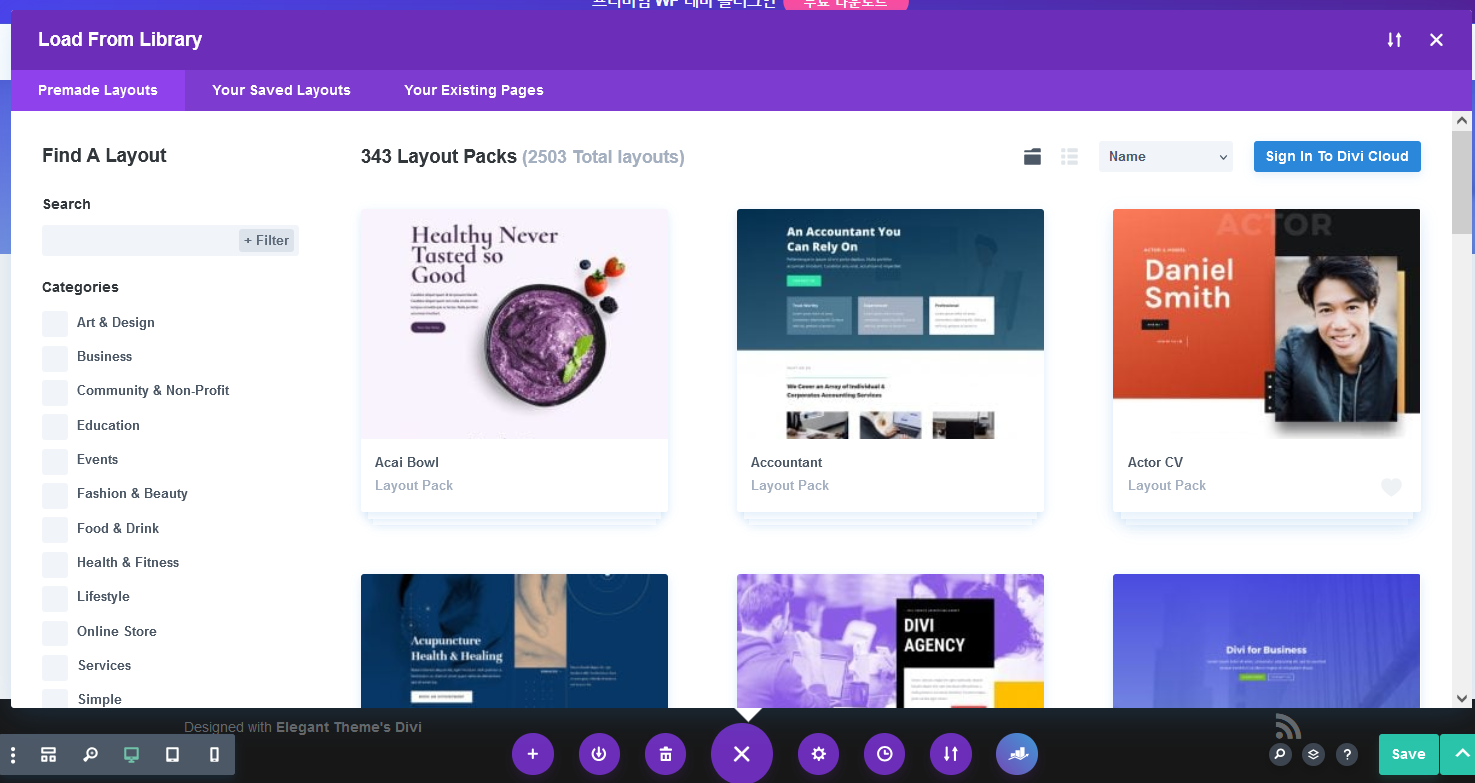Open editing history clock button
The width and height of the screenshot is (1475, 783).
pyautogui.click(x=884, y=754)
